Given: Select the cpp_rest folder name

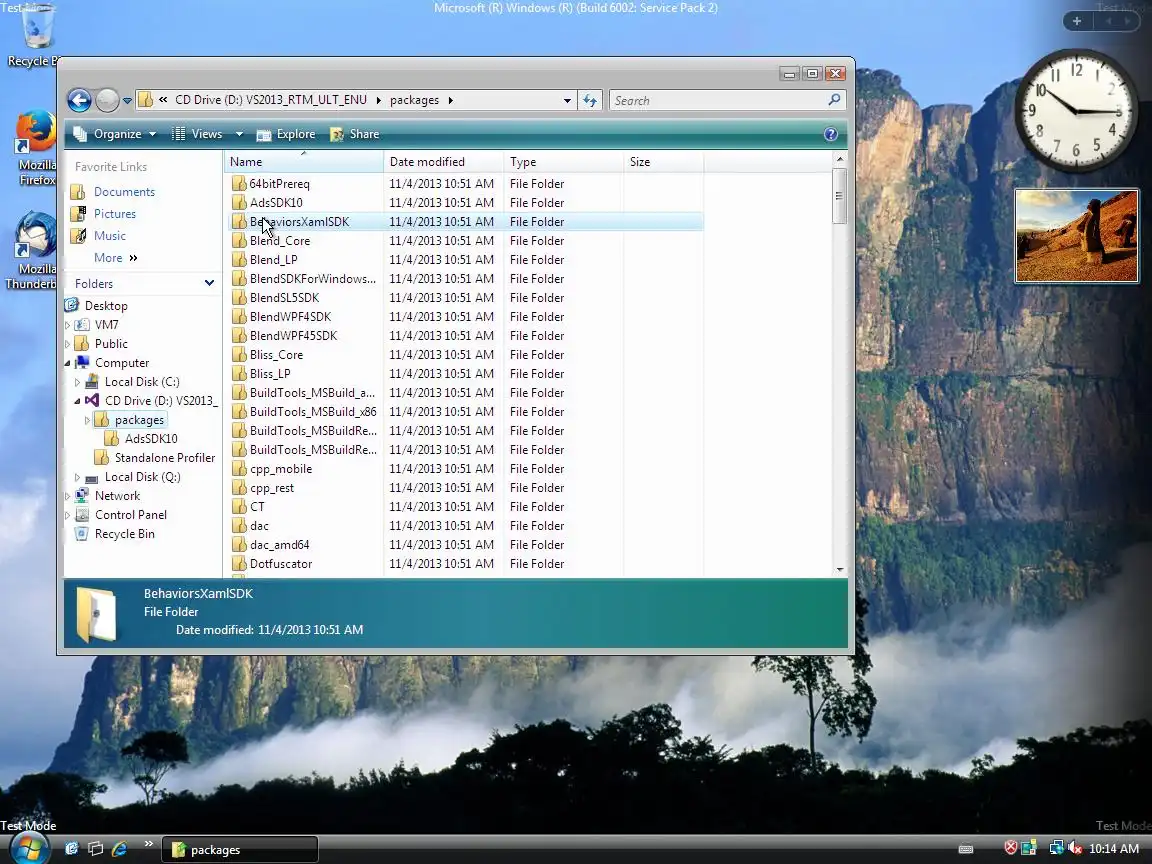Looking at the screenshot, I should click(x=272, y=488).
